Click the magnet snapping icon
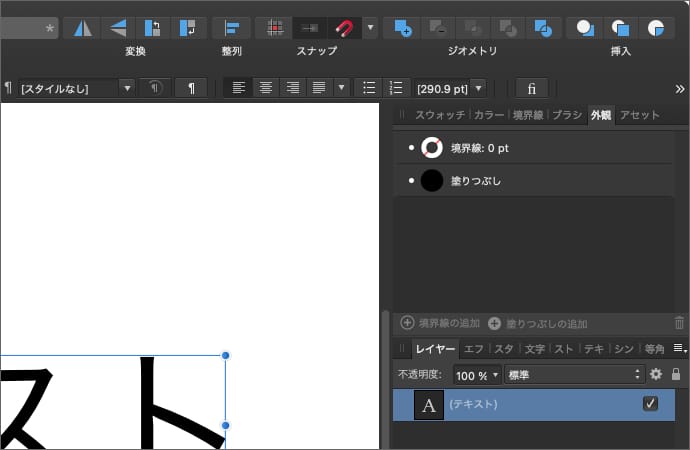Viewport: 690px width, 450px height. pos(344,27)
